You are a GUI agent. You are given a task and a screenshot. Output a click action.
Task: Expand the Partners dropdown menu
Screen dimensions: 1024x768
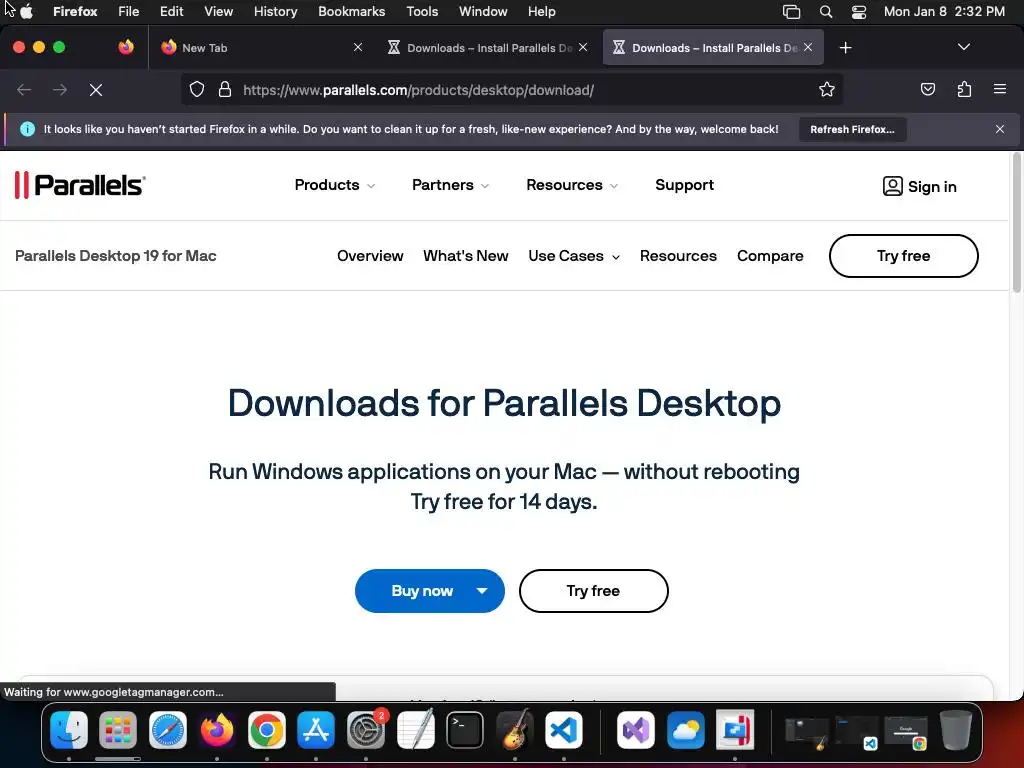(450, 185)
